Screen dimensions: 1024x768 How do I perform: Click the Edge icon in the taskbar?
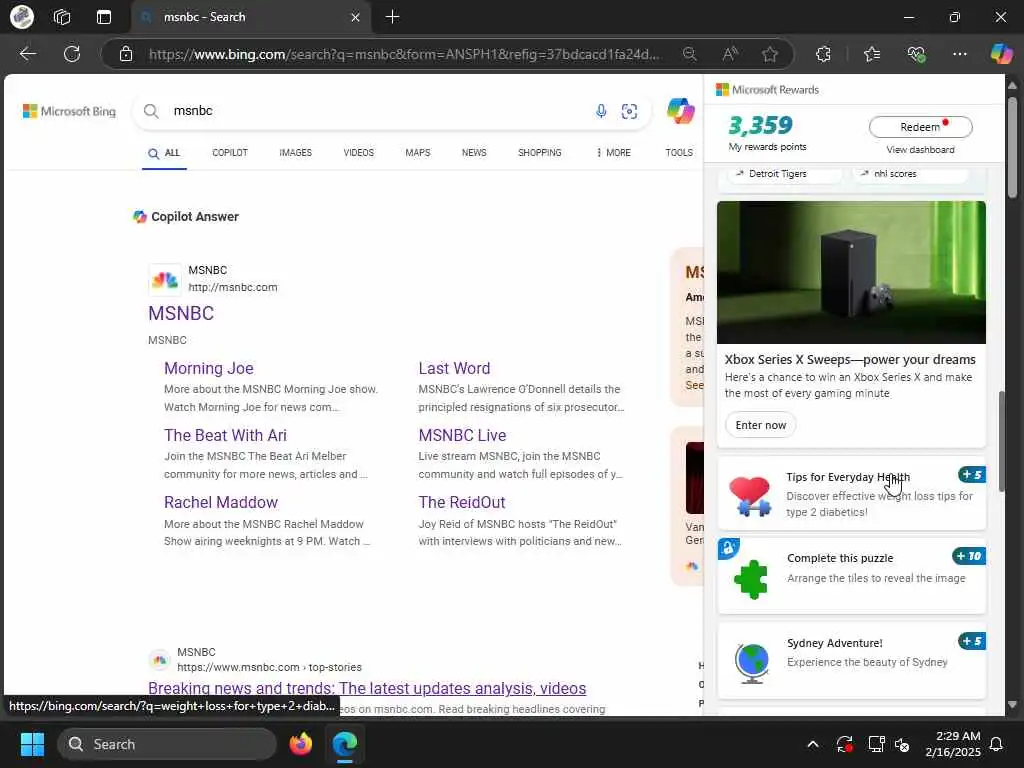pyautogui.click(x=345, y=744)
